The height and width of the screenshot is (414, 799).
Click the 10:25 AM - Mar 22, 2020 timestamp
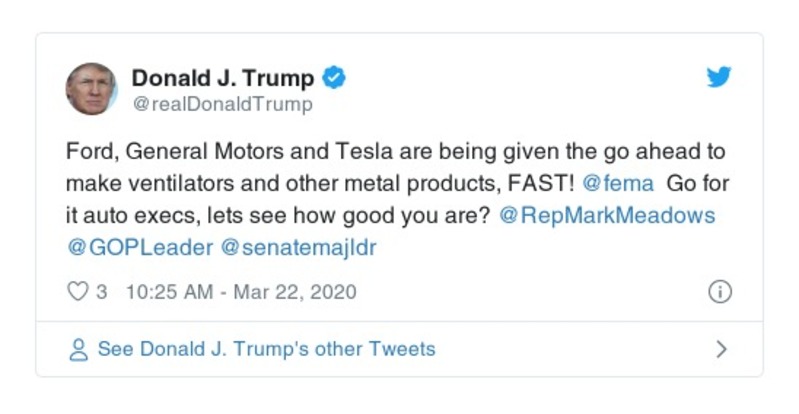(241, 293)
